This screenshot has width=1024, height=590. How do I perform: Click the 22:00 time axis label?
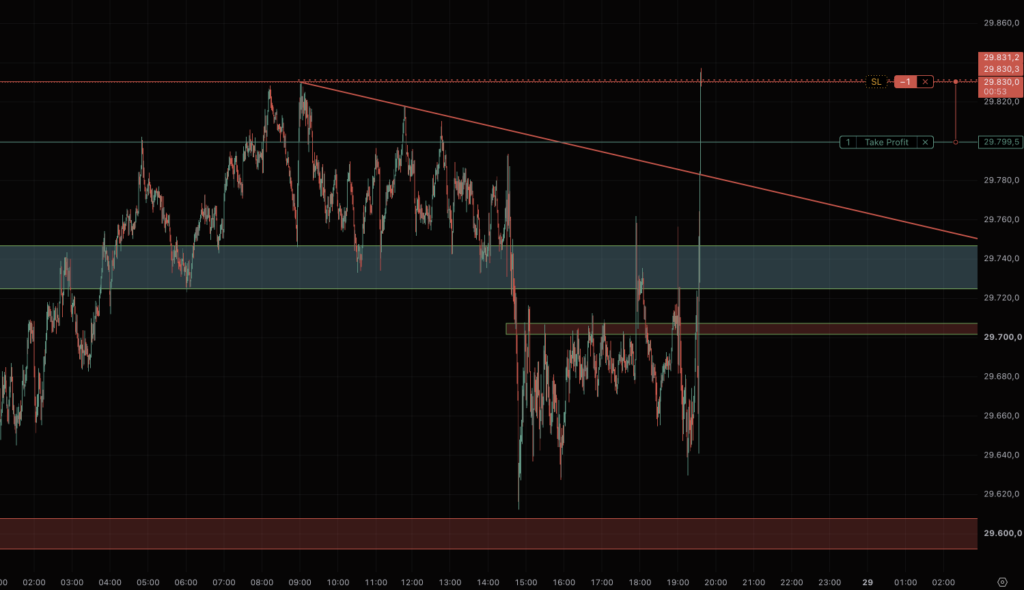[792, 582]
